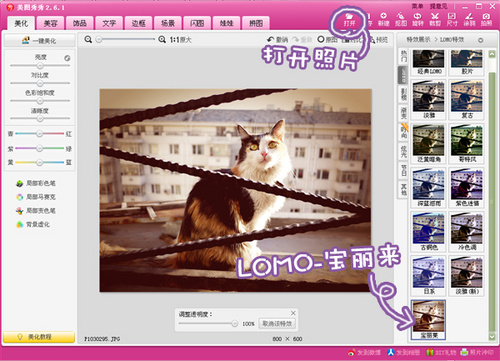Select the 其他 effects category tab
The height and width of the screenshot is (361, 500).
(x=403, y=190)
